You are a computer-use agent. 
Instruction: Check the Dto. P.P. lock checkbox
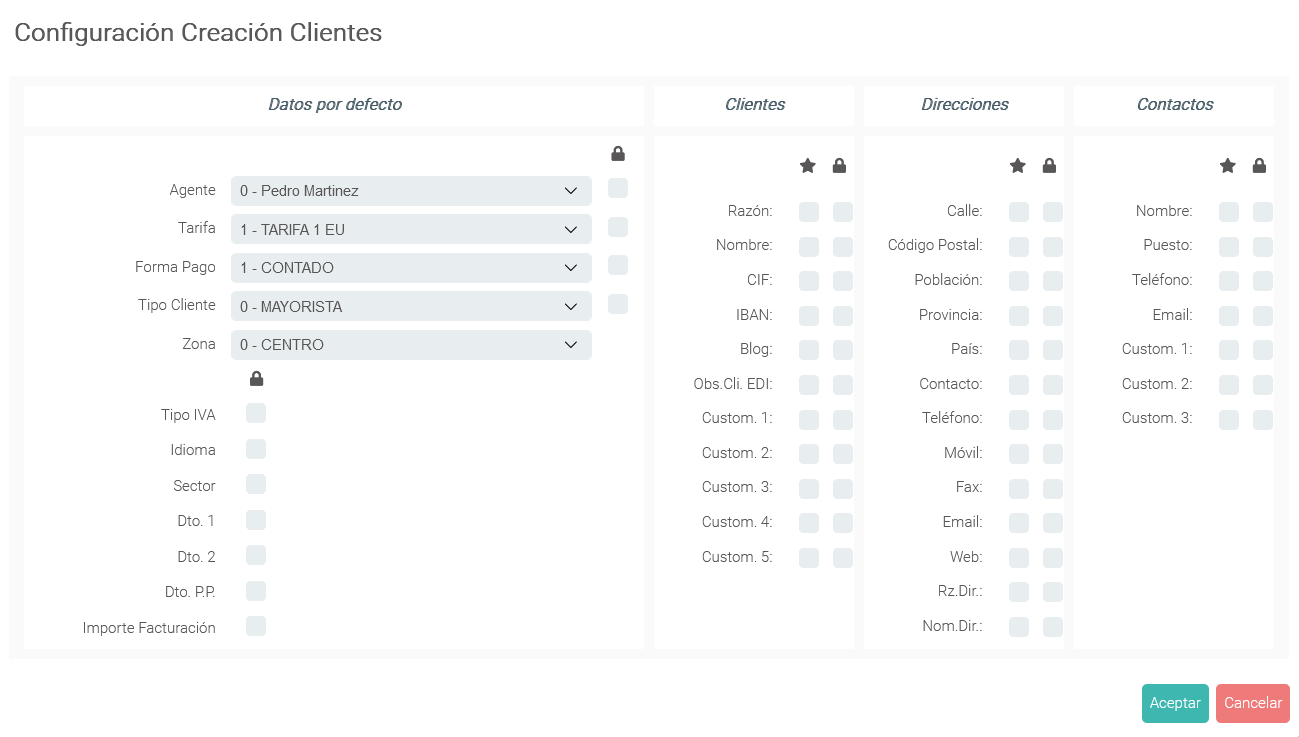tap(256, 590)
